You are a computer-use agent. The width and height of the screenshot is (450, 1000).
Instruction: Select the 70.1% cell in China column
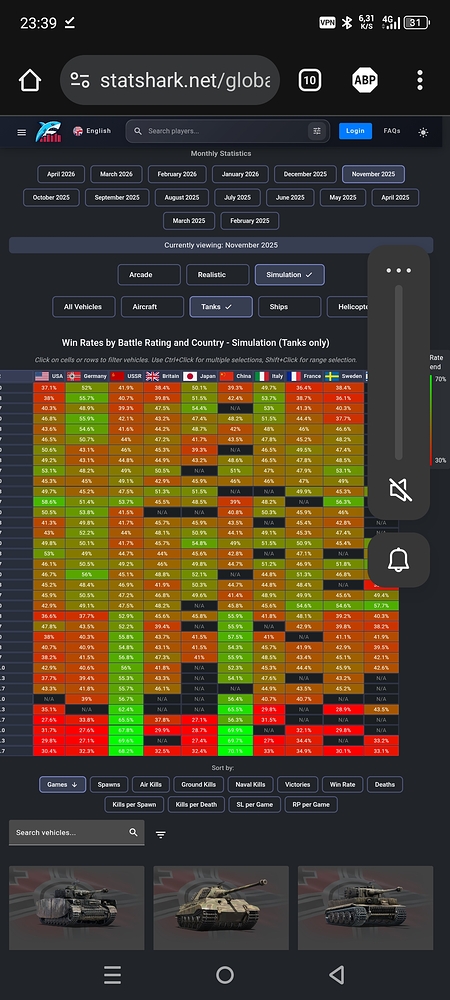pos(235,751)
